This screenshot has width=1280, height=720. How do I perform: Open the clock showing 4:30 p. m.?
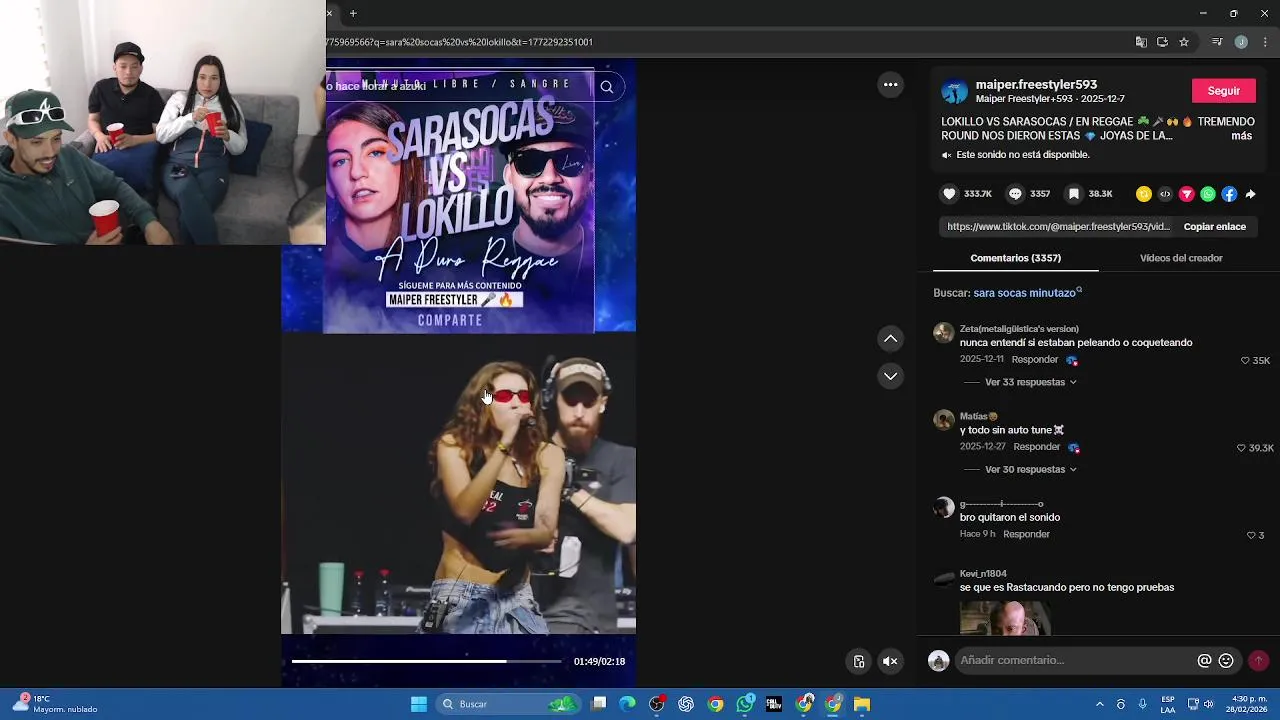[x=1249, y=704]
